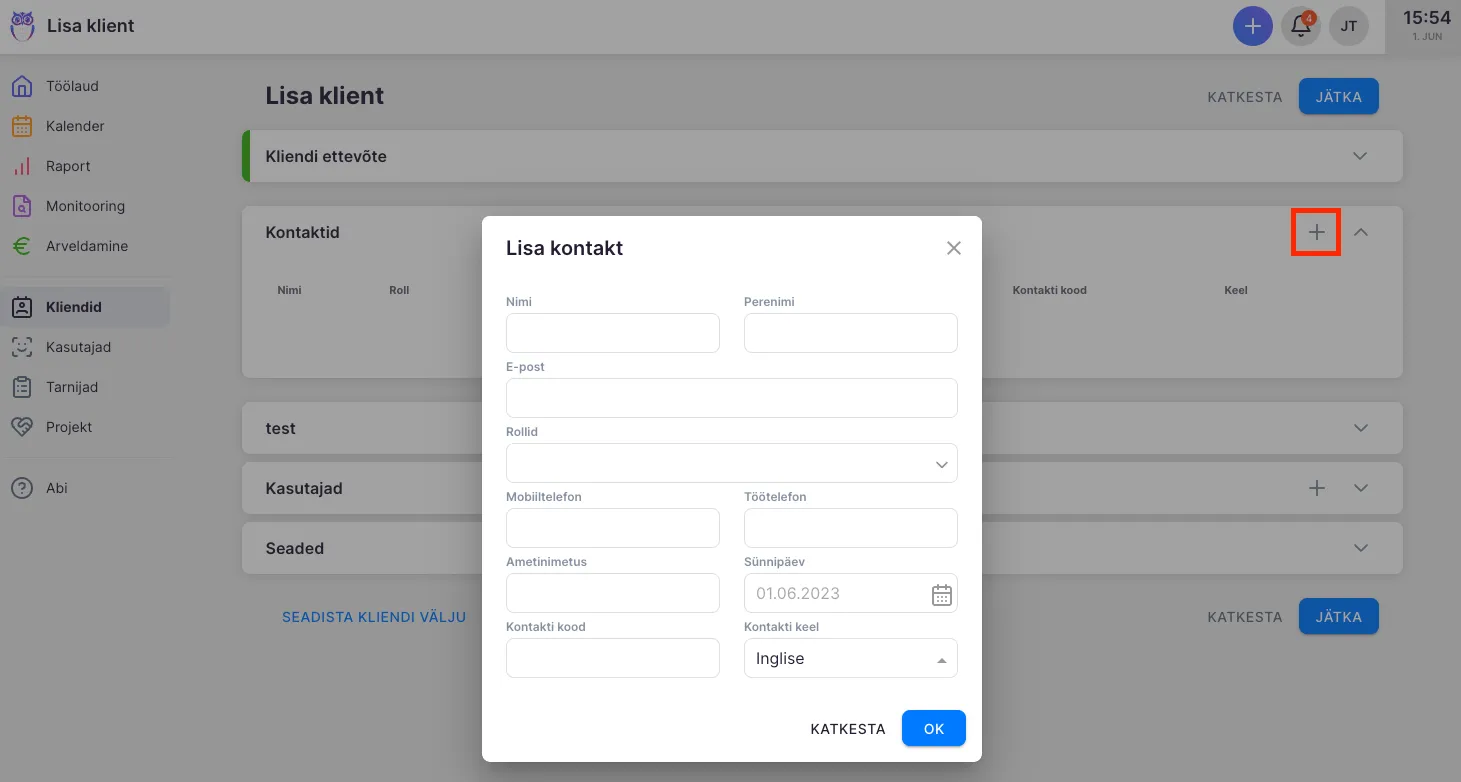This screenshot has width=1461, height=782.
Task: Expand the Kliendi ettevõte section
Action: [1359, 156]
